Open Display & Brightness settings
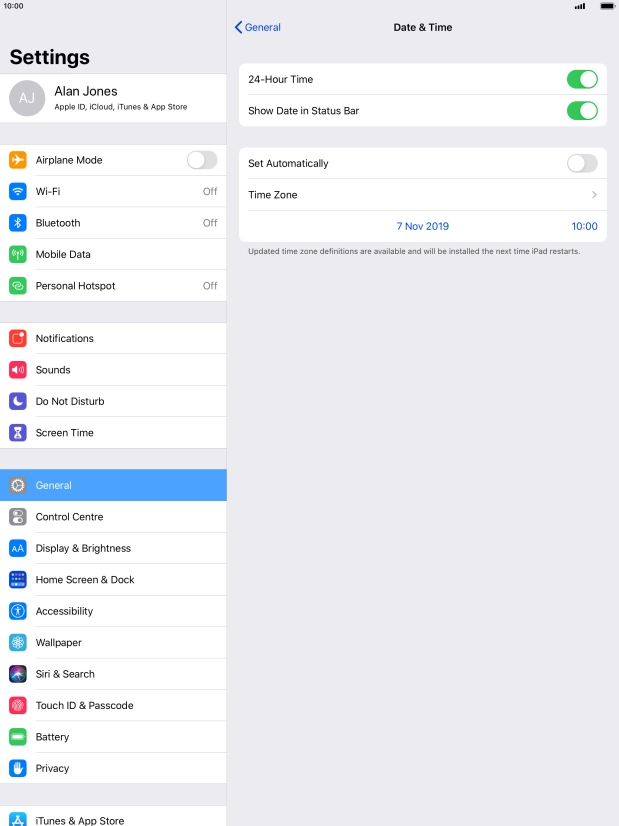The height and width of the screenshot is (826, 619). pyautogui.click(x=113, y=548)
